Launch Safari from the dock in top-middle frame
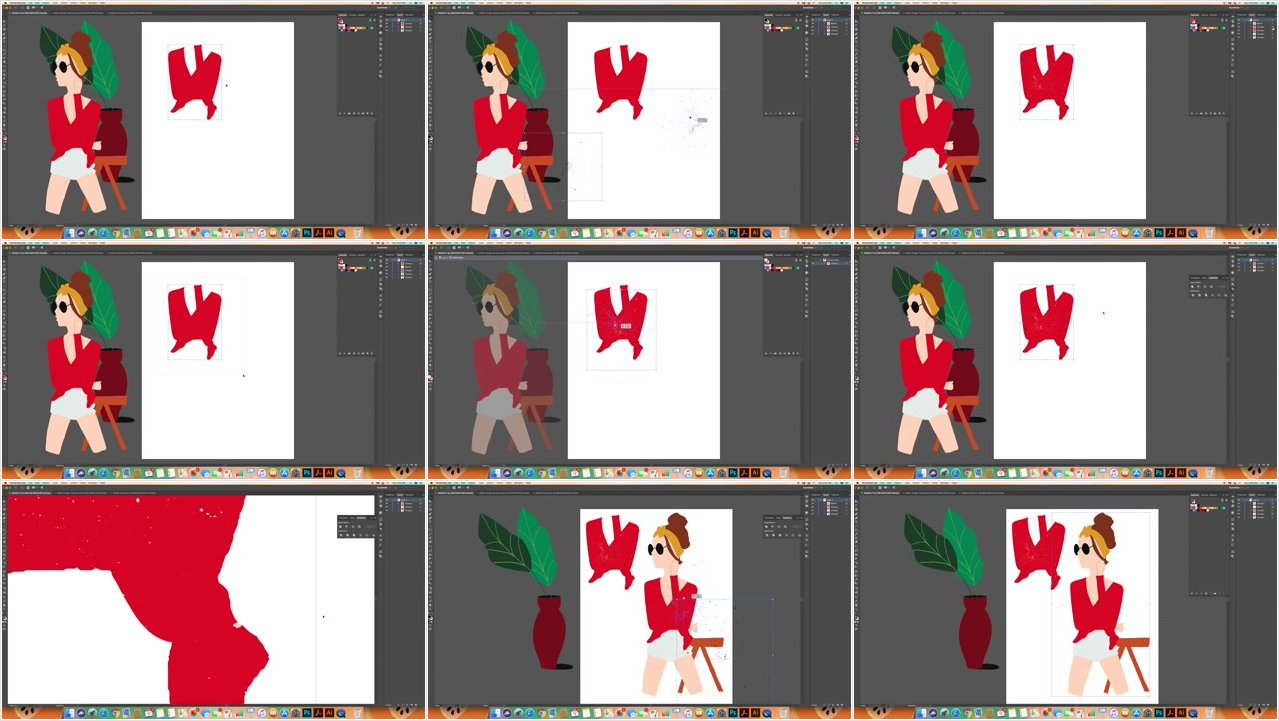Screen dimensions: 1279x721 530,233
